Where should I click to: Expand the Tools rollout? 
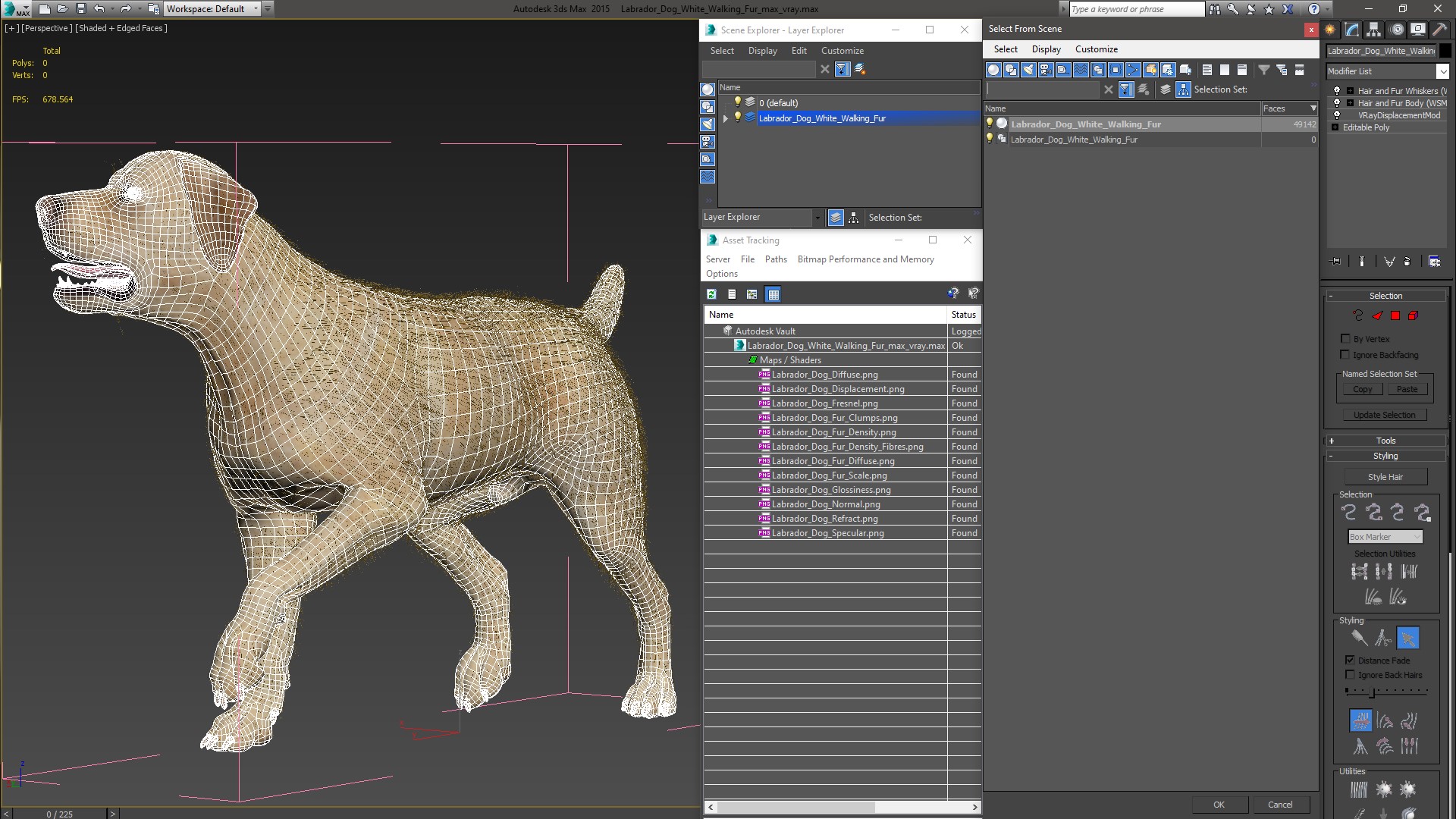pos(1385,441)
